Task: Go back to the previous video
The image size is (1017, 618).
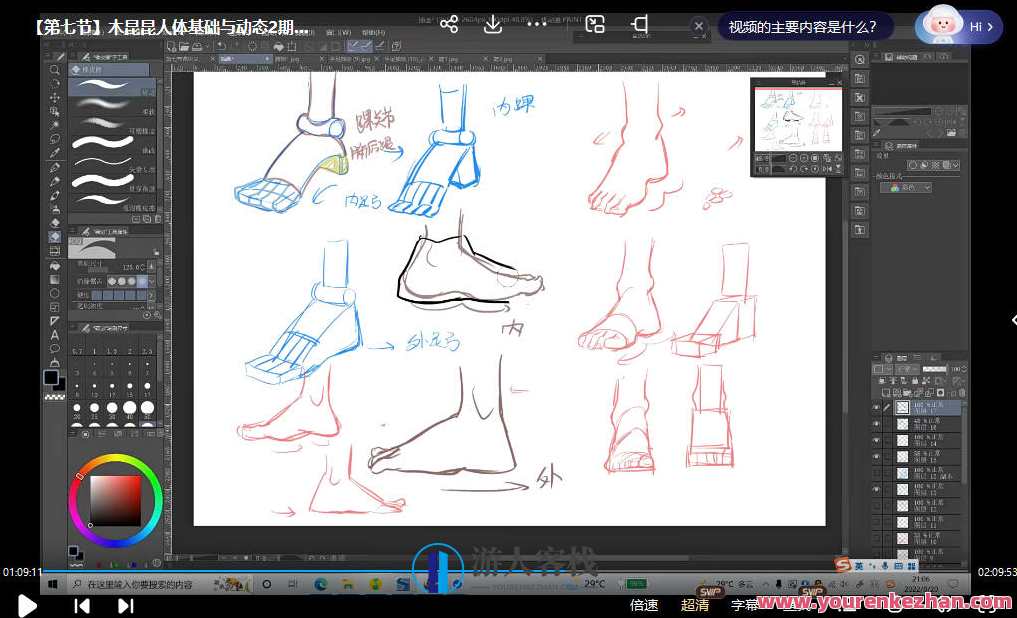Action: pyautogui.click(x=82, y=605)
